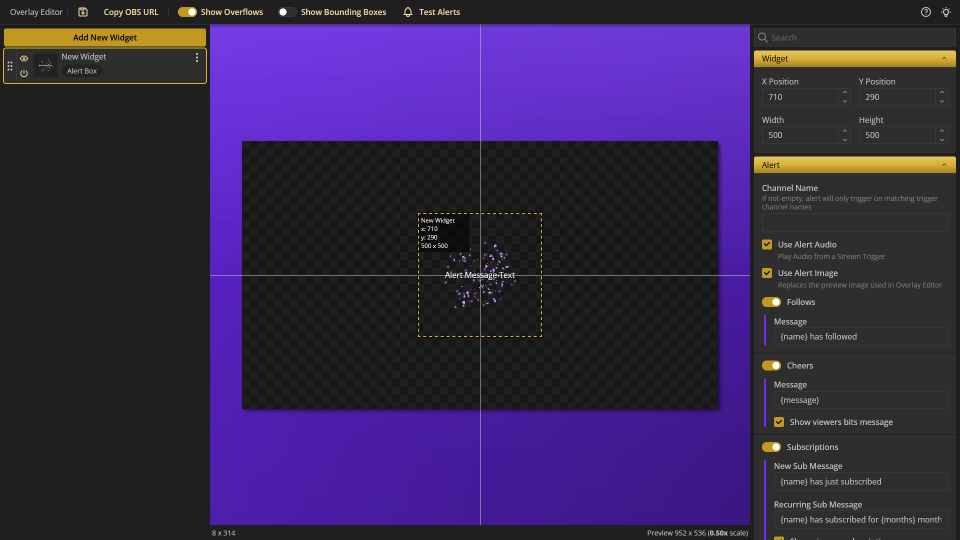Click the Test Alerts bell icon

point(408,12)
